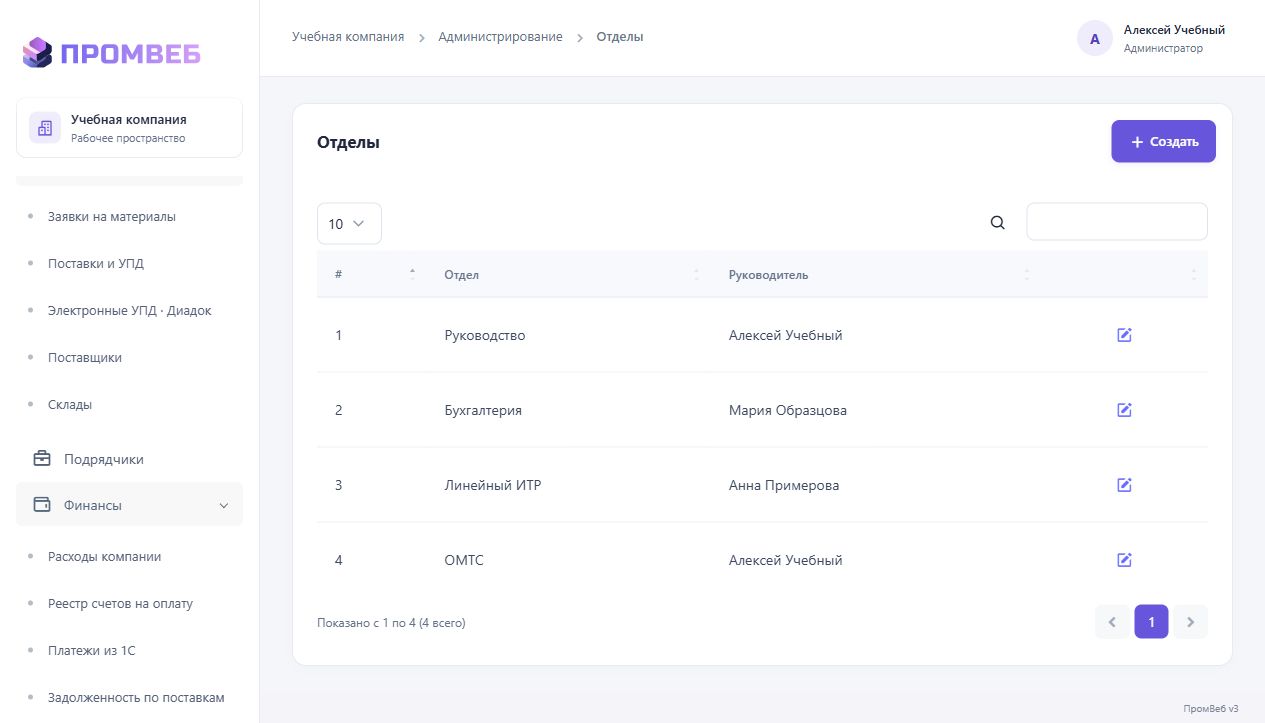
Task: Click the edit icon for Бухгалтерия row
Action: pyautogui.click(x=1124, y=410)
